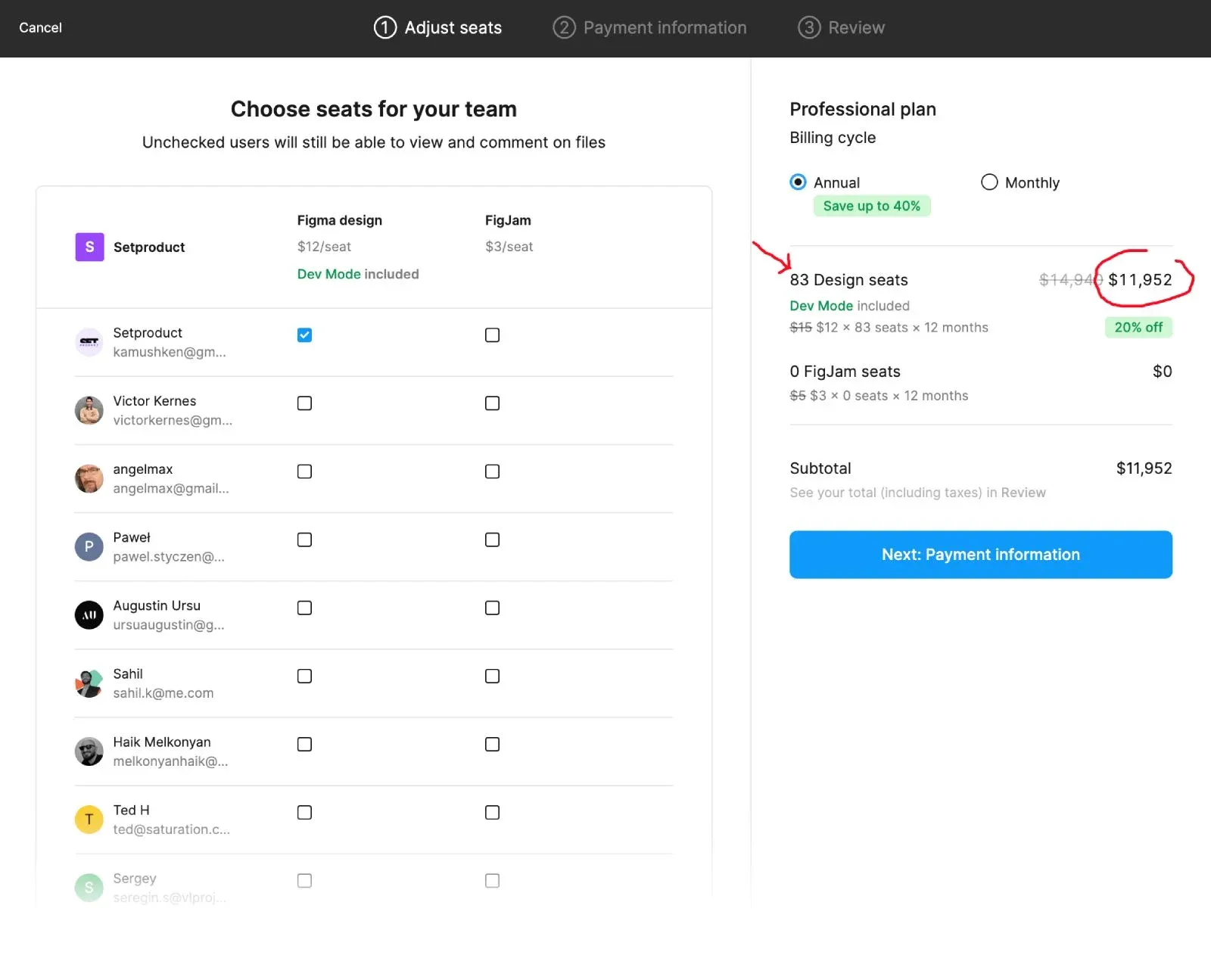Click Haik Melkonyan's profile avatar
This screenshot has height=980, width=1211.
tap(89, 751)
